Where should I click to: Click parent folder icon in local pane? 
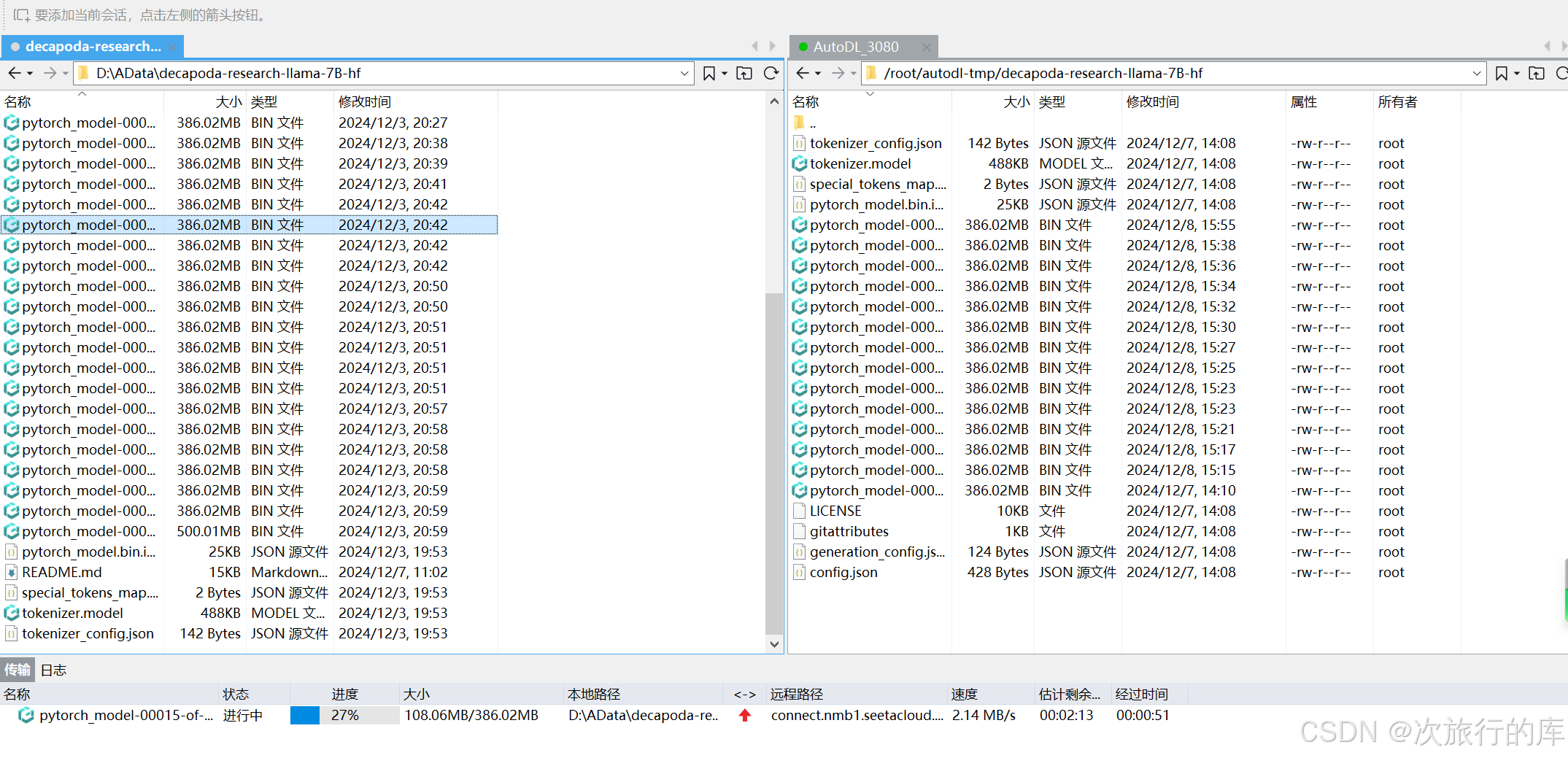point(744,73)
